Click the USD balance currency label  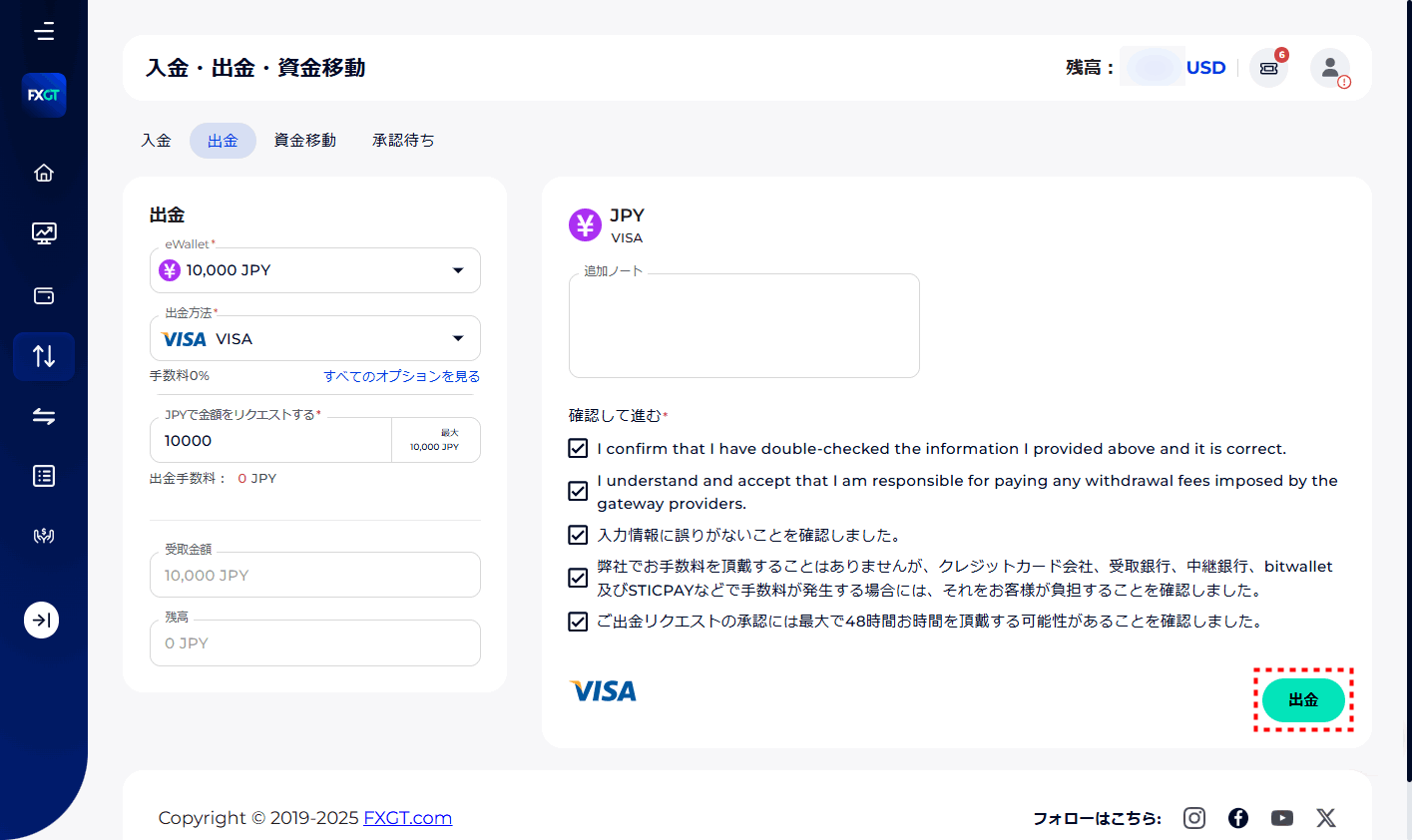point(1205,68)
